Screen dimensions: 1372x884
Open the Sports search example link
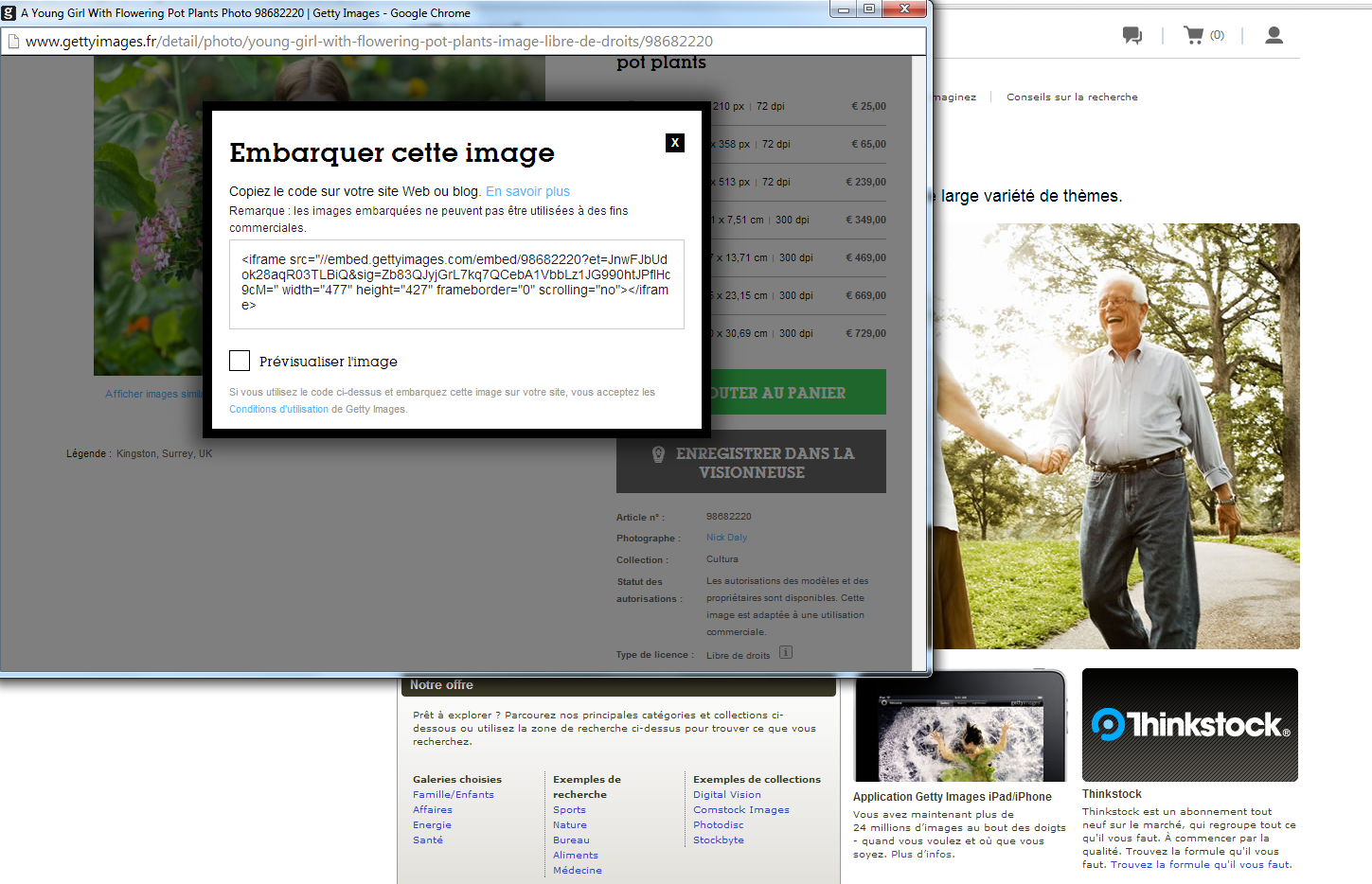coord(570,810)
